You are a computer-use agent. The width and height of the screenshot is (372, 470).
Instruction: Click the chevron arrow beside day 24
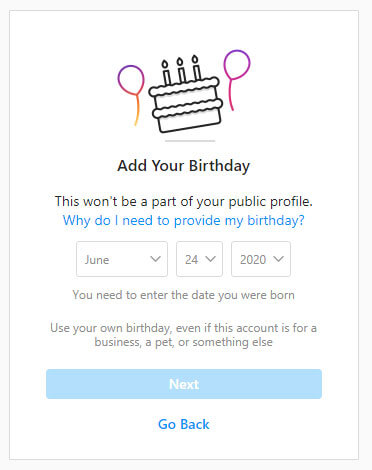(210, 259)
